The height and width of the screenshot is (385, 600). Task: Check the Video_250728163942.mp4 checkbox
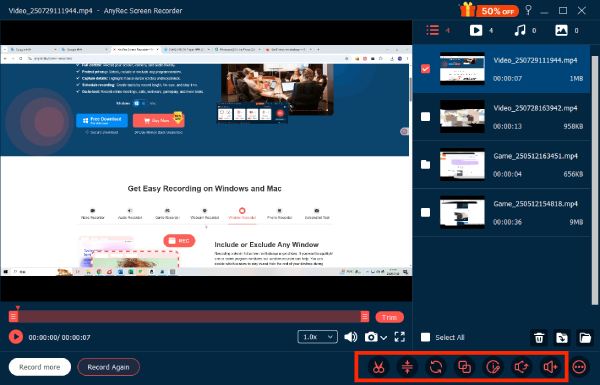click(x=425, y=116)
